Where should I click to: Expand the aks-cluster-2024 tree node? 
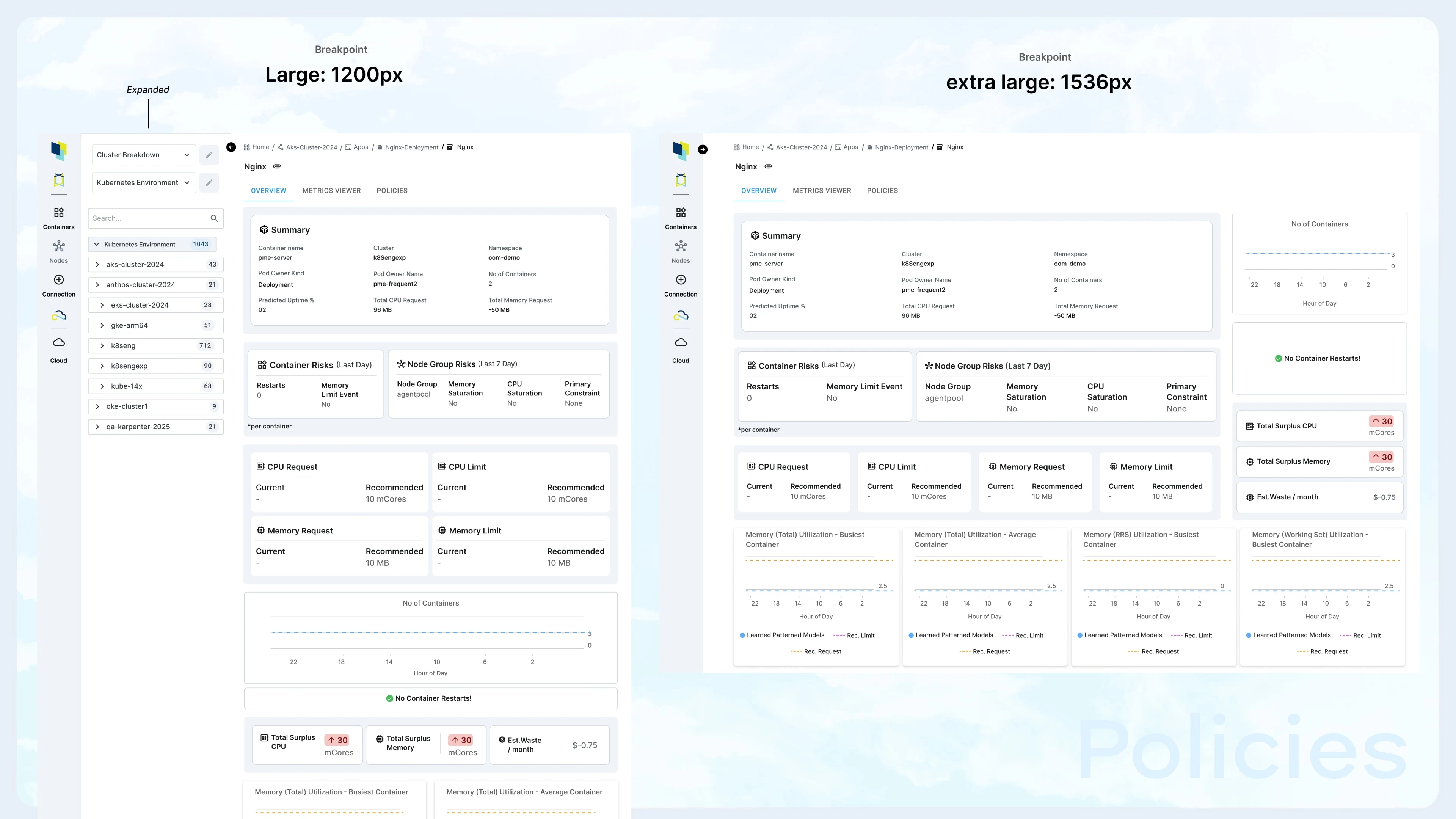pos(98,265)
